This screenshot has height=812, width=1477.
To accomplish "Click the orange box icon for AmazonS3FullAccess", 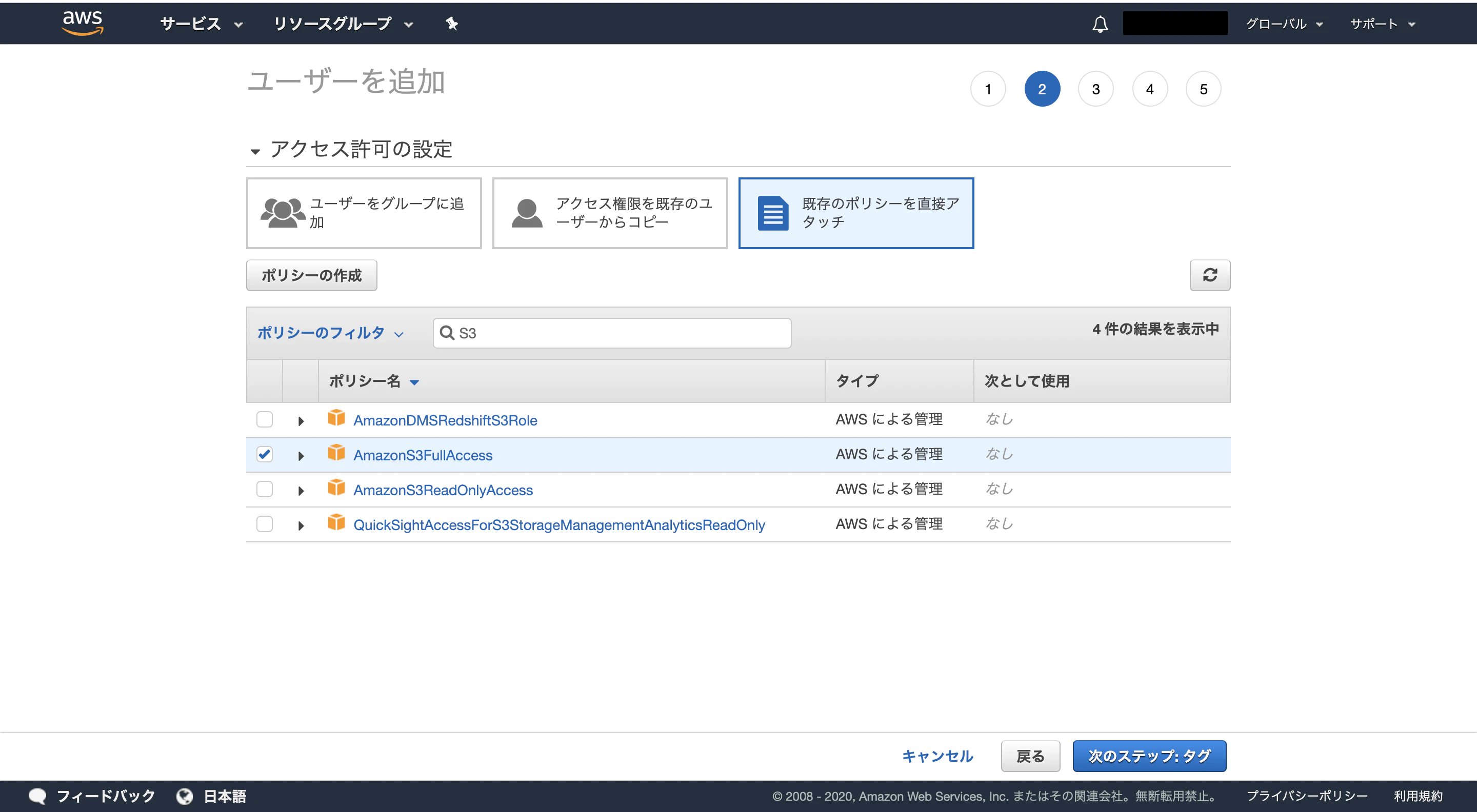I will (x=336, y=453).
